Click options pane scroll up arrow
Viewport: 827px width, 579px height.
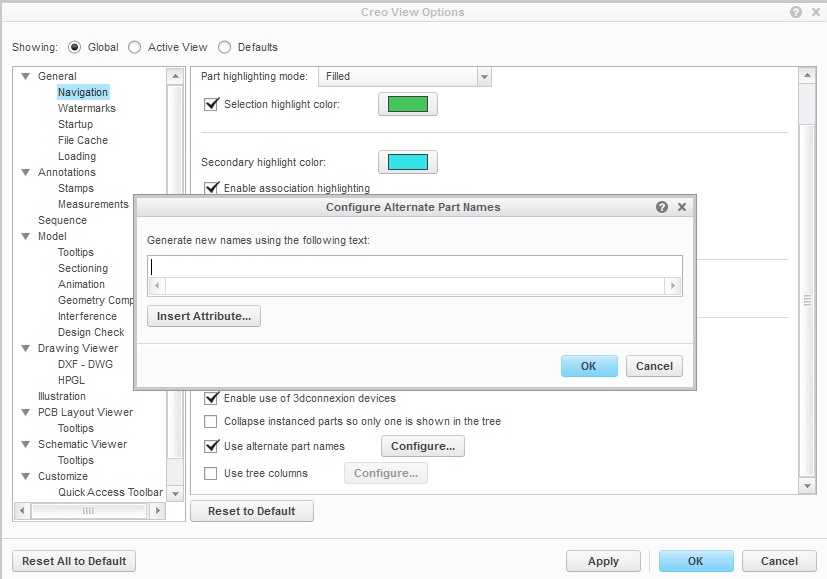pyautogui.click(x=807, y=75)
